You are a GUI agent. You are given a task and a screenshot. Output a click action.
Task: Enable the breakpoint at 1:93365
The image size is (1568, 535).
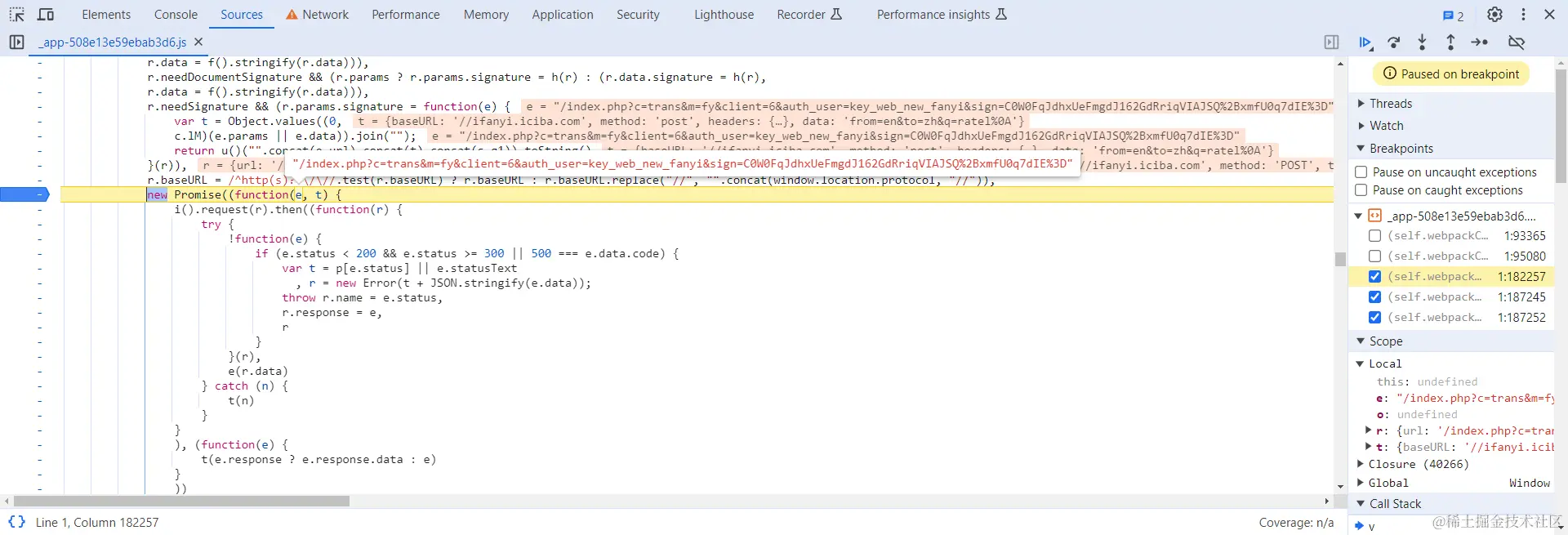pyautogui.click(x=1374, y=236)
